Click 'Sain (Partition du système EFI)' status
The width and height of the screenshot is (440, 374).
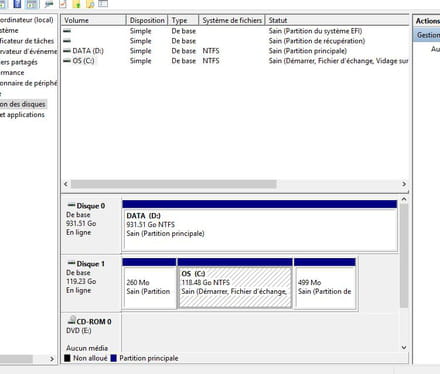(x=315, y=31)
